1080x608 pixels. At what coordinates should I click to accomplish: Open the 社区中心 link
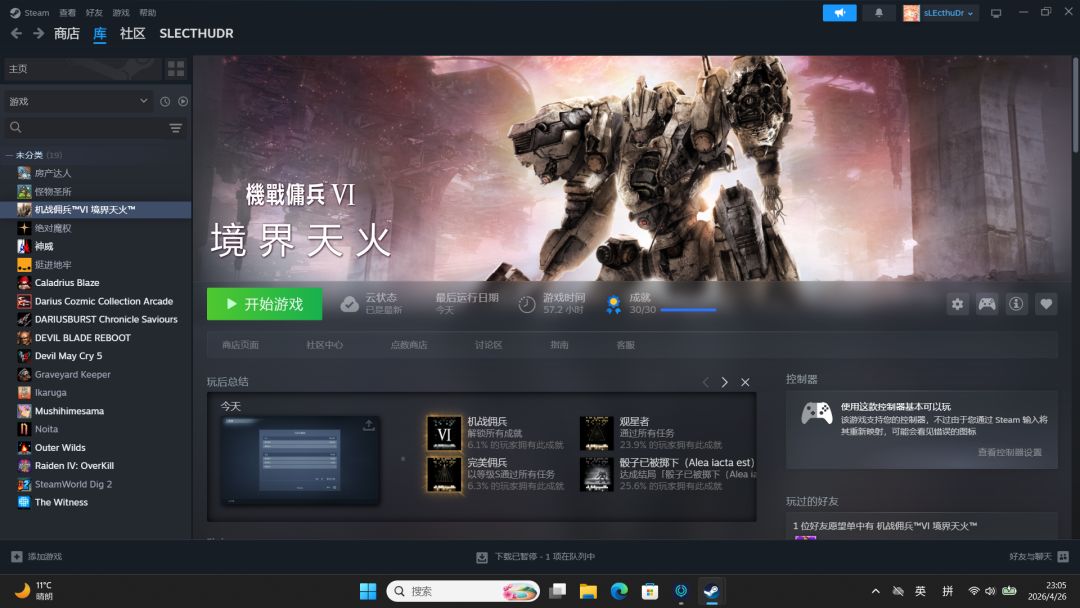click(x=324, y=345)
